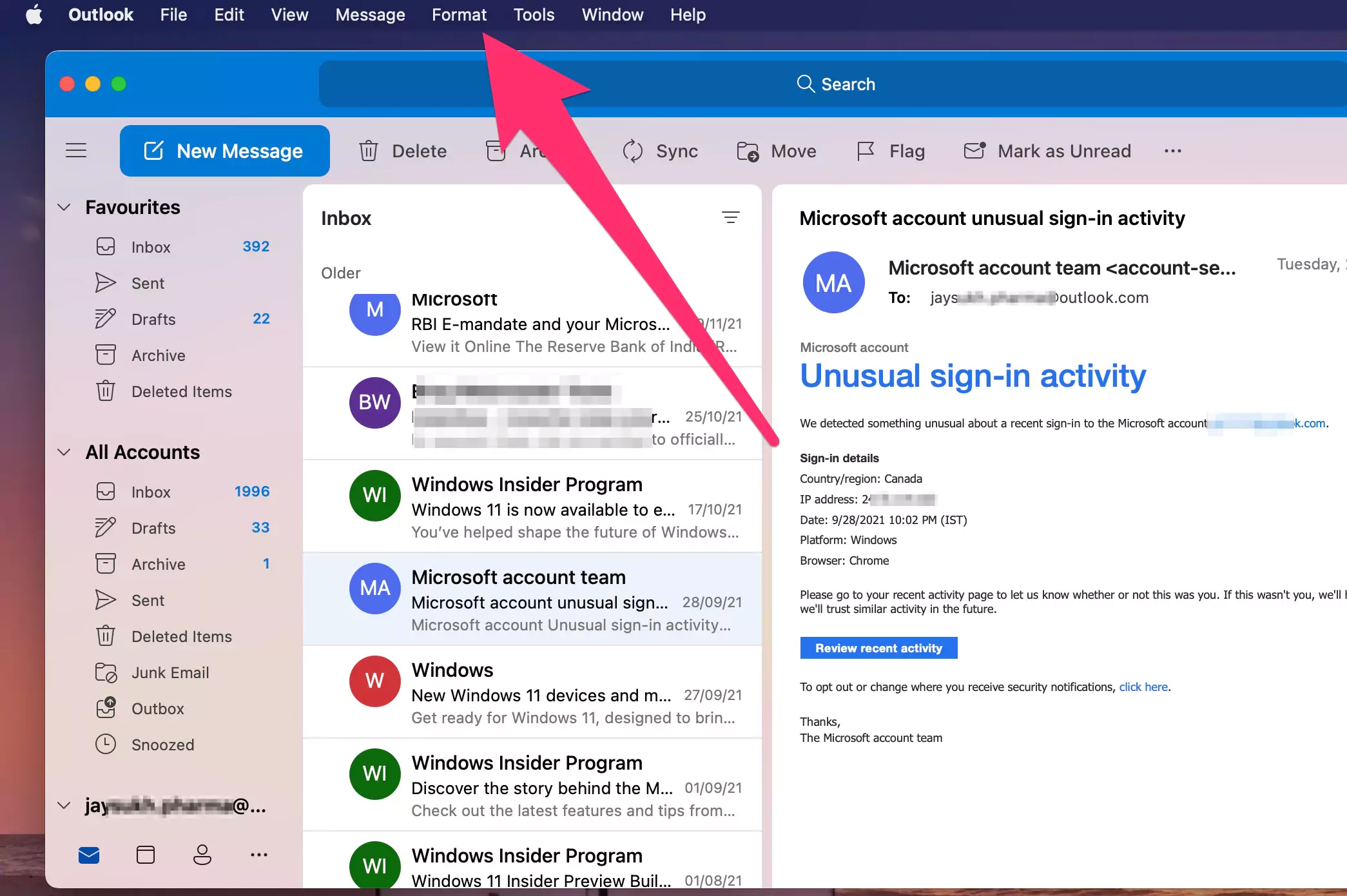Click the Delete trash icon in toolbar
Screen dimensions: 1347x896
(369, 151)
